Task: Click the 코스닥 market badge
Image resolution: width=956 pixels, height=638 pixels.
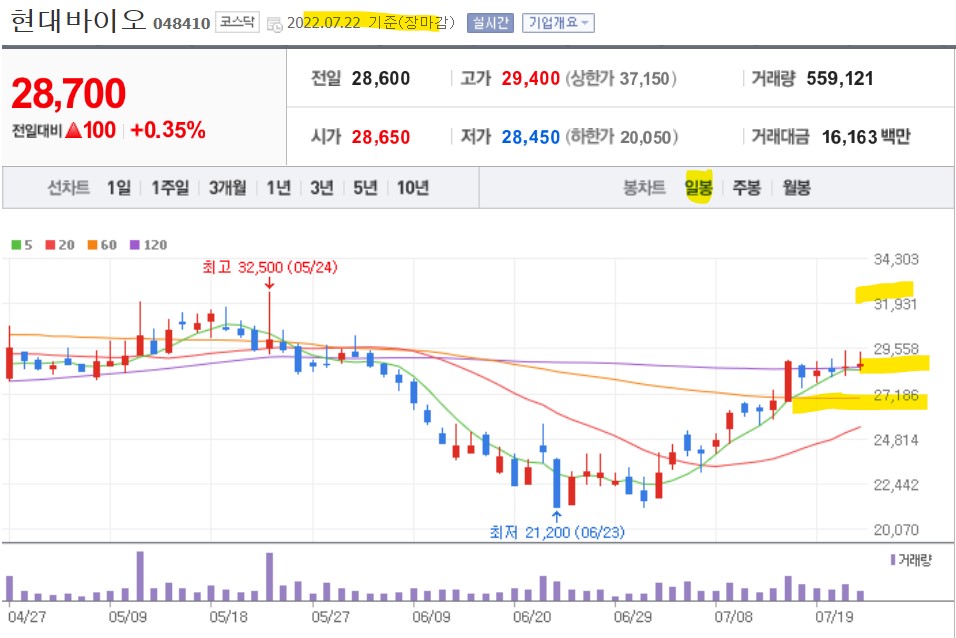Action: coord(237,23)
